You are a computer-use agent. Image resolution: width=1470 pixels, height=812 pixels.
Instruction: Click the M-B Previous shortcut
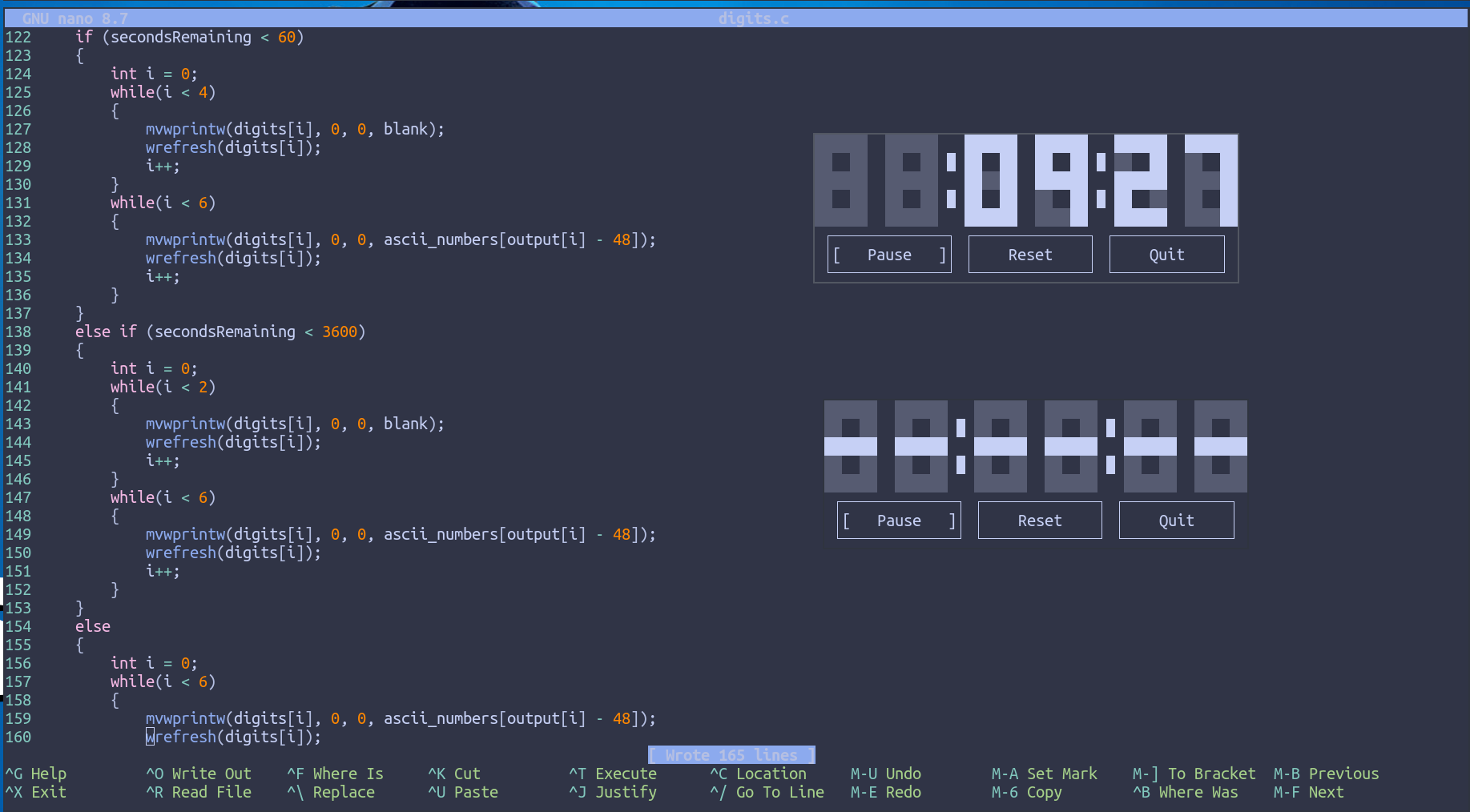1327,774
